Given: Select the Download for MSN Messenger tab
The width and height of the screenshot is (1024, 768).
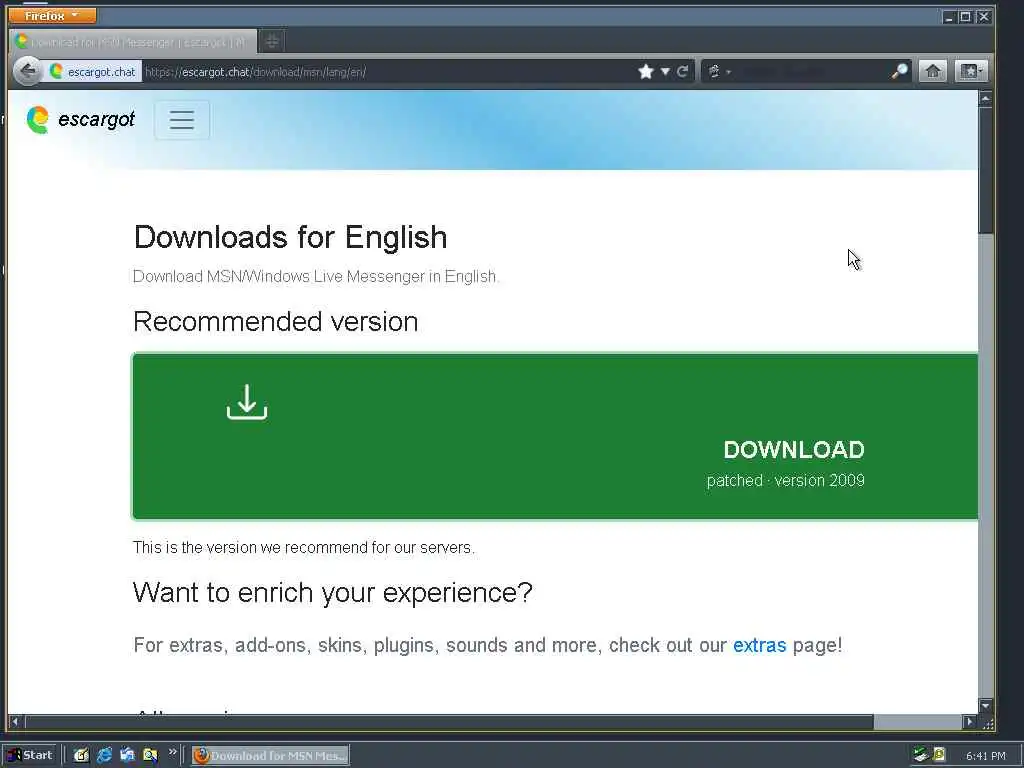Looking at the screenshot, I should [x=134, y=42].
